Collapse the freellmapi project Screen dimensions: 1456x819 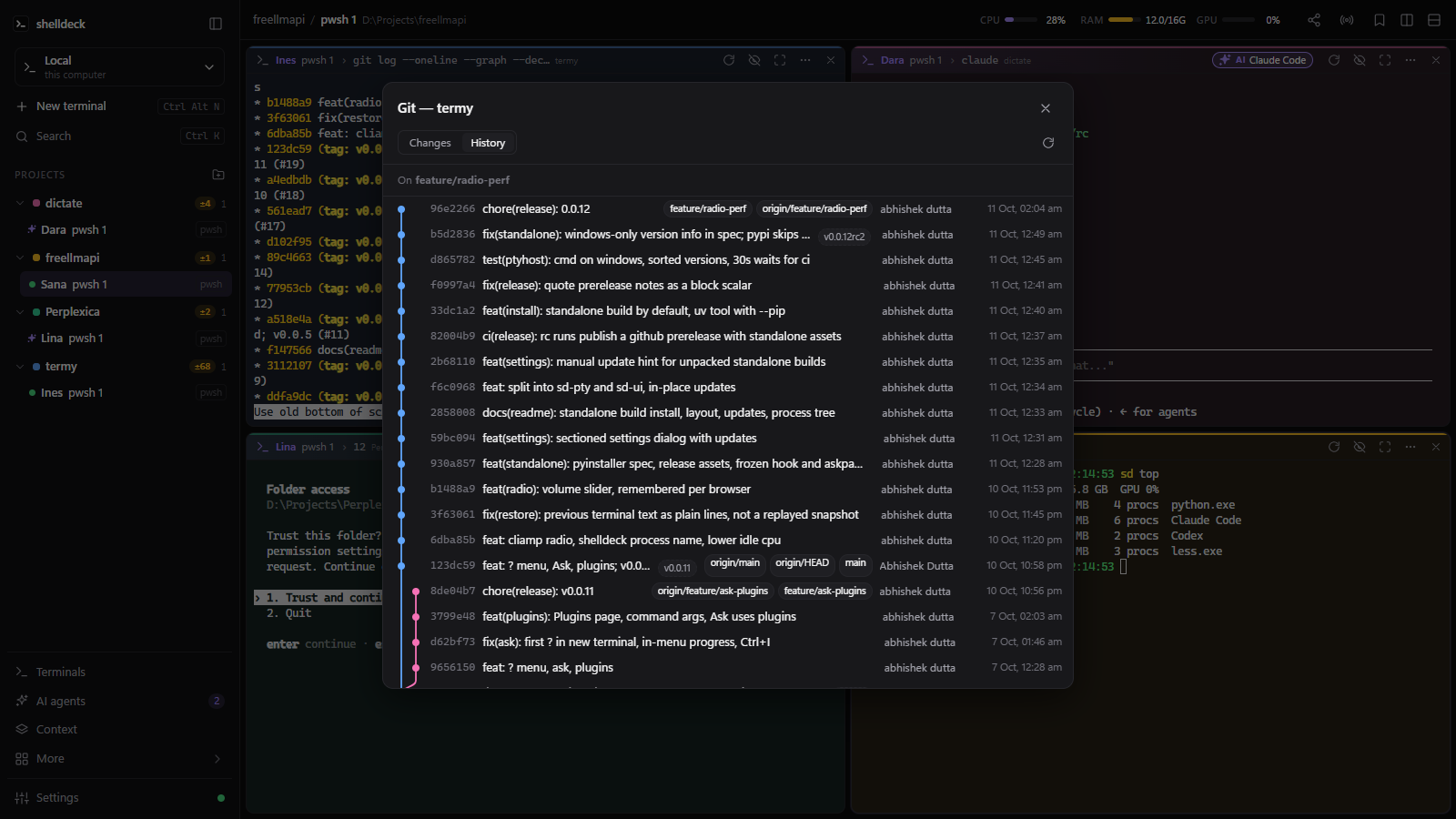click(20, 258)
